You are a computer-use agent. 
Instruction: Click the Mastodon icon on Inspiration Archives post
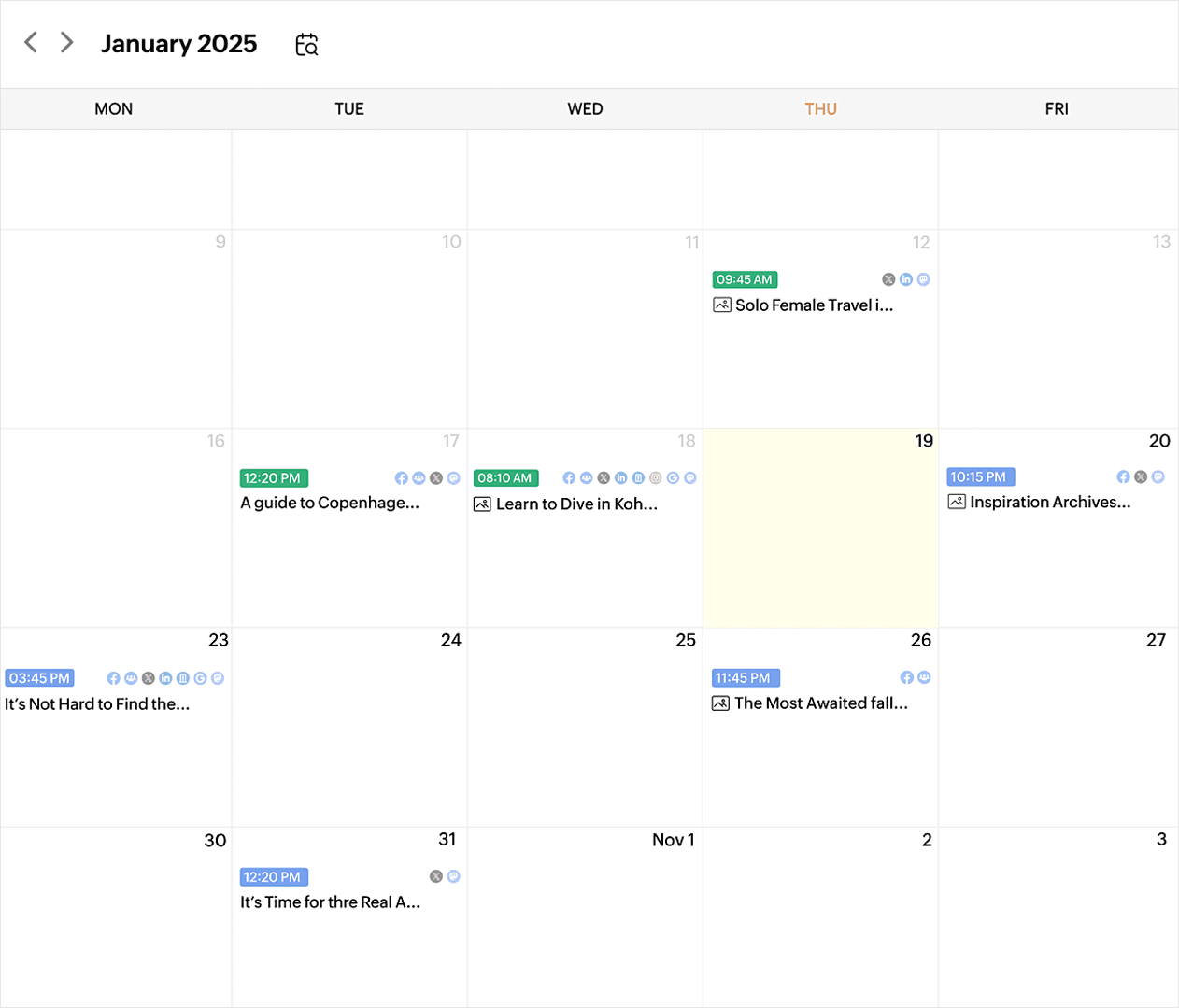(x=1158, y=476)
